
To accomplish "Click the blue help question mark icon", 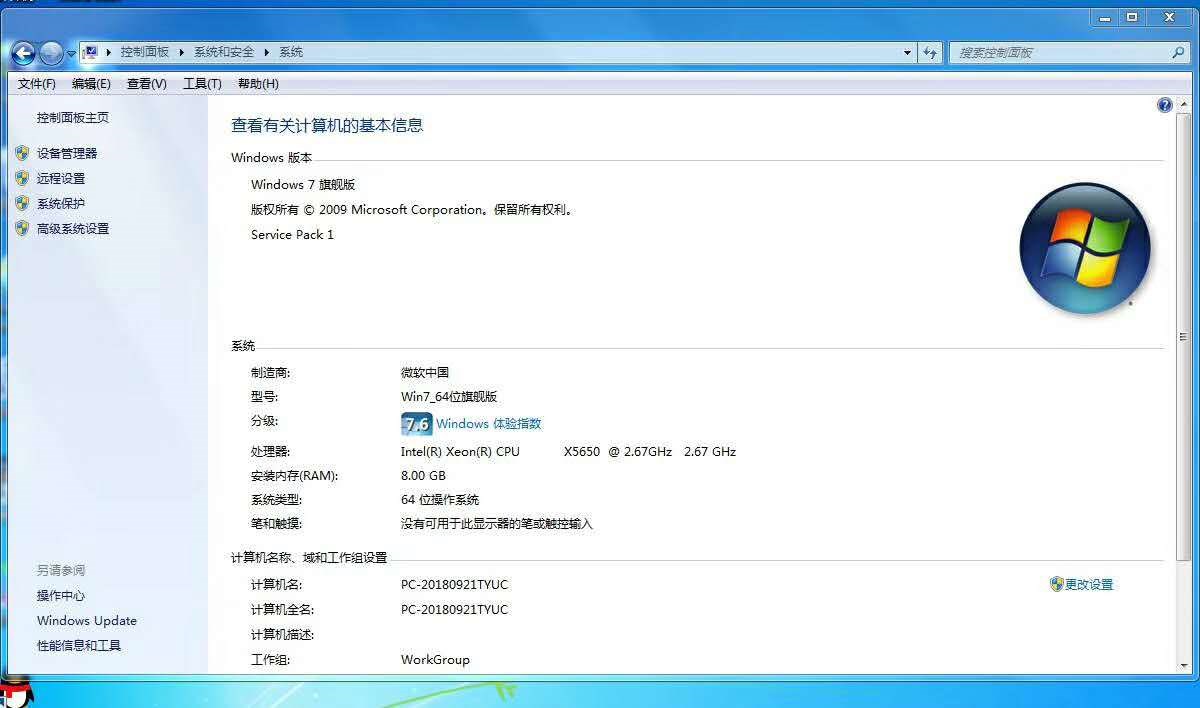I will [x=1164, y=105].
